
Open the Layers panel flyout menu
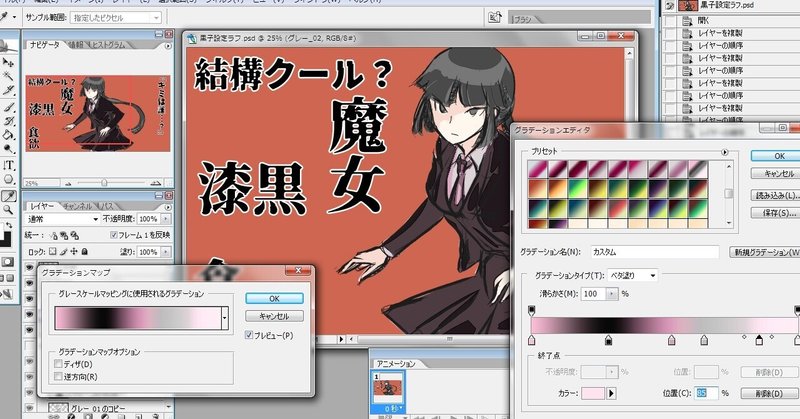pos(168,207)
